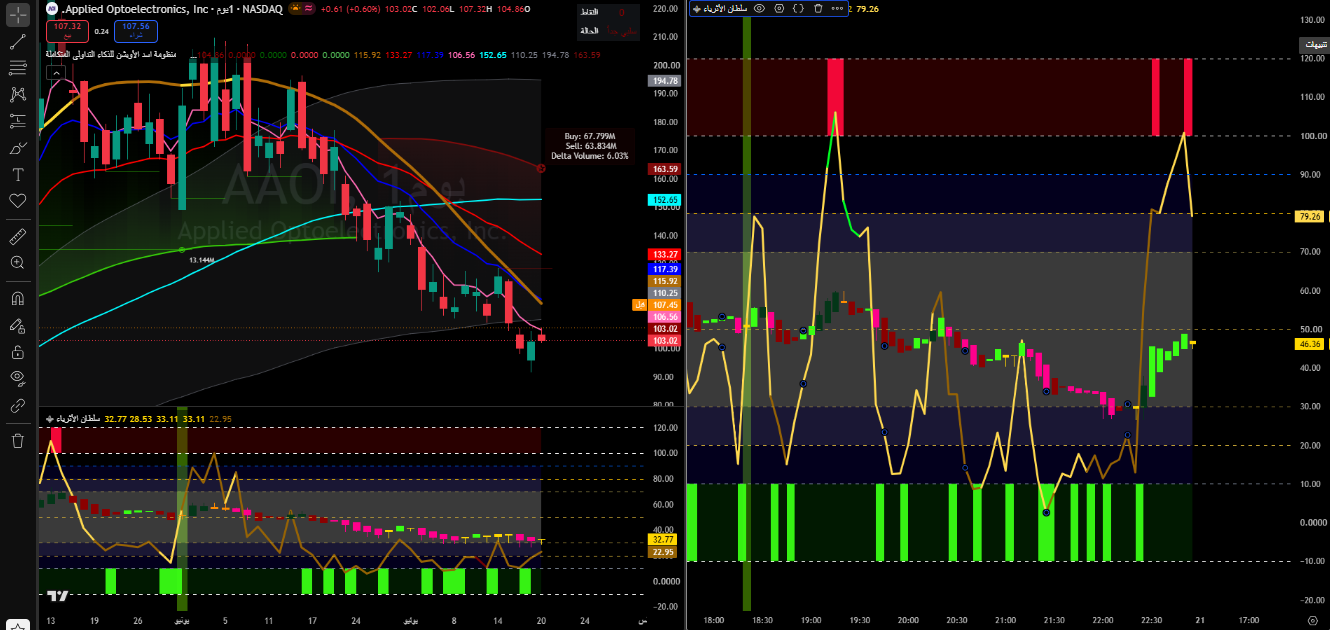Open settings of right pane indicator
Image resolution: width=1330 pixels, height=630 pixels.
click(x=779, y=8)
